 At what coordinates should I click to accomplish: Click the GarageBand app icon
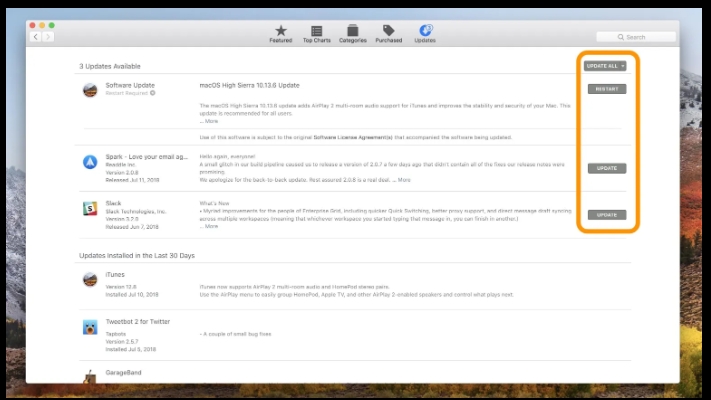[x=90, y=376]
